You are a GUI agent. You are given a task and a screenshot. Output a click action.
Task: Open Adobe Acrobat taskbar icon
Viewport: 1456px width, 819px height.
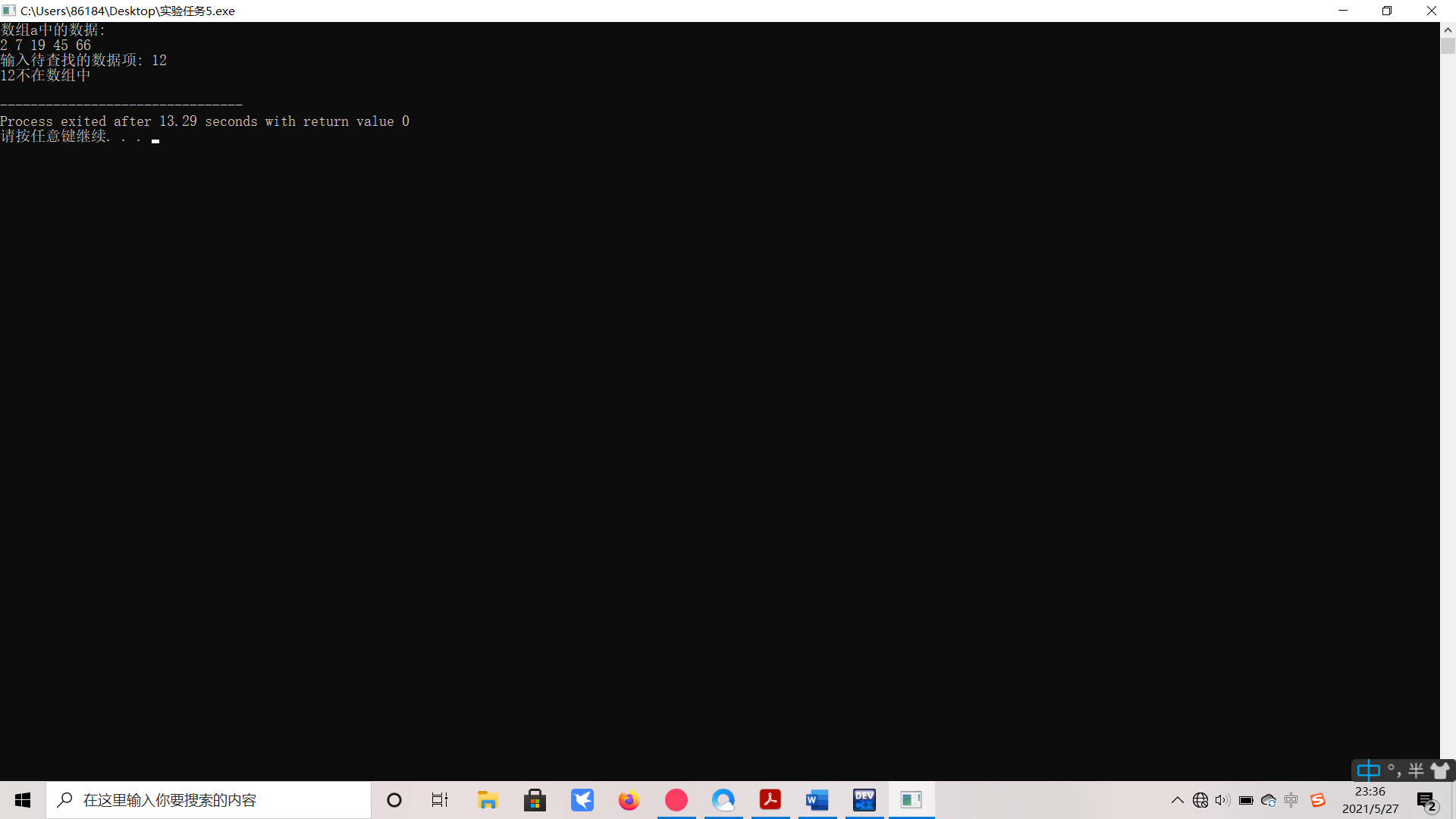770,800
